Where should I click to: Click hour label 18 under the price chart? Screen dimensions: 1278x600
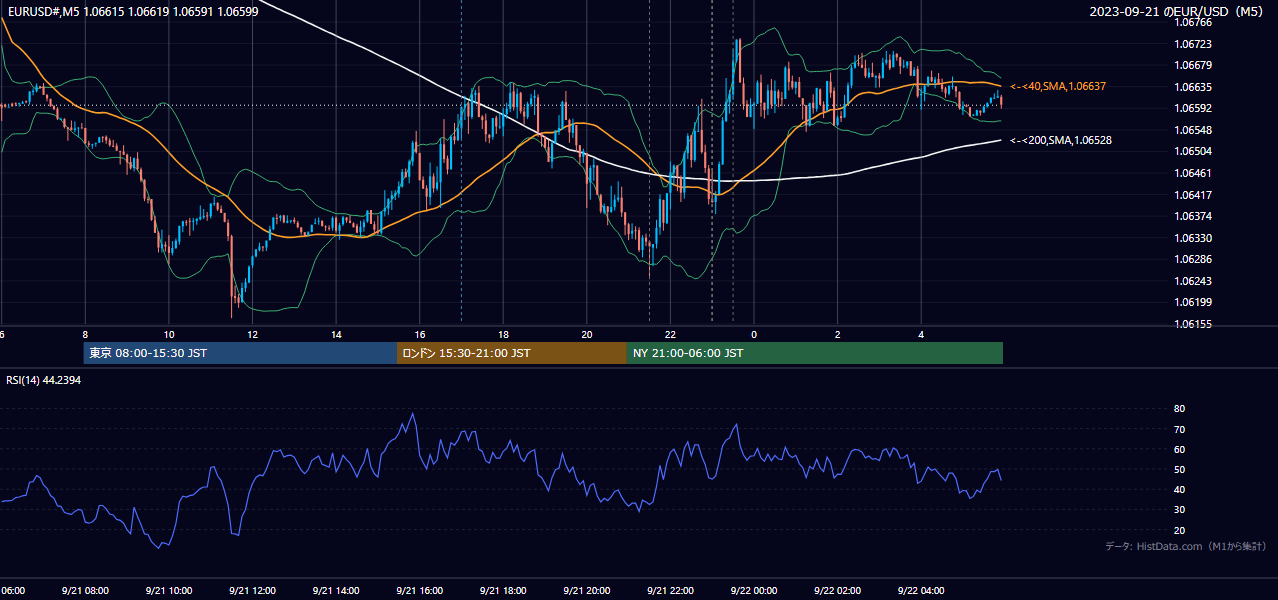click(x=503, y=334)
